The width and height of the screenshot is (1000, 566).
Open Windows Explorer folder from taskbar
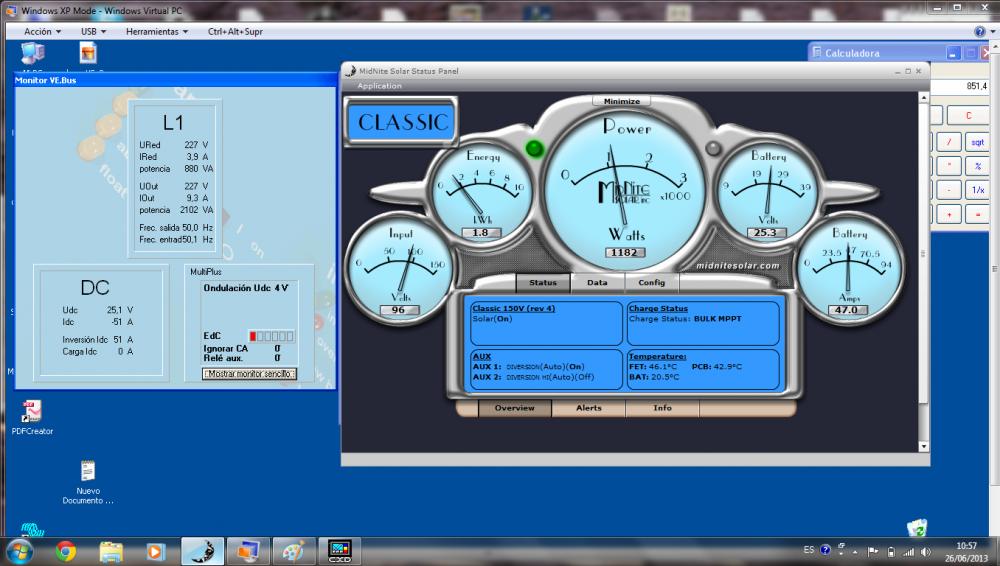point(111,551)
